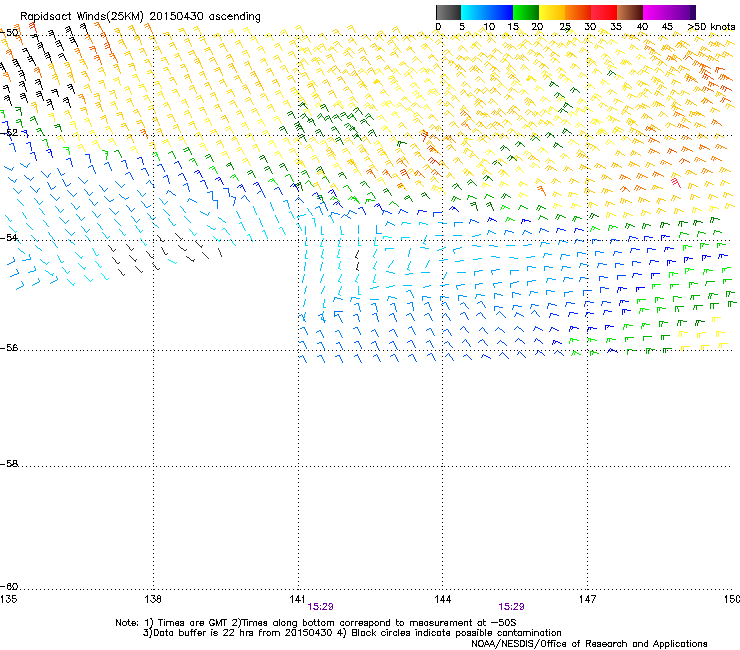Click the longitude label '138'

tap(153, 599)
